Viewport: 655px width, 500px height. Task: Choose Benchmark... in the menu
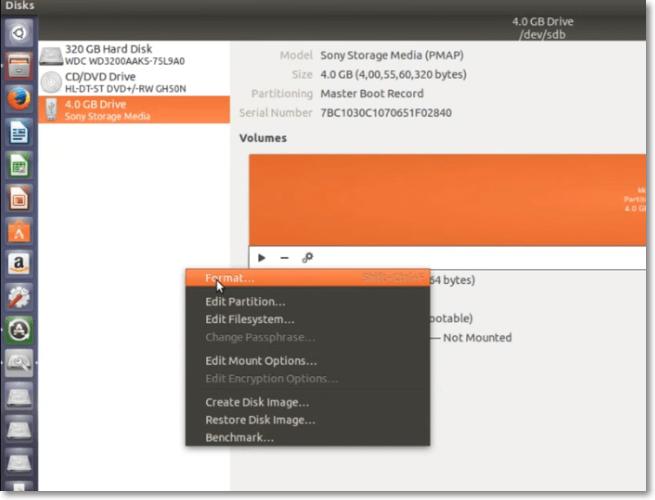[x=308, y=437]
